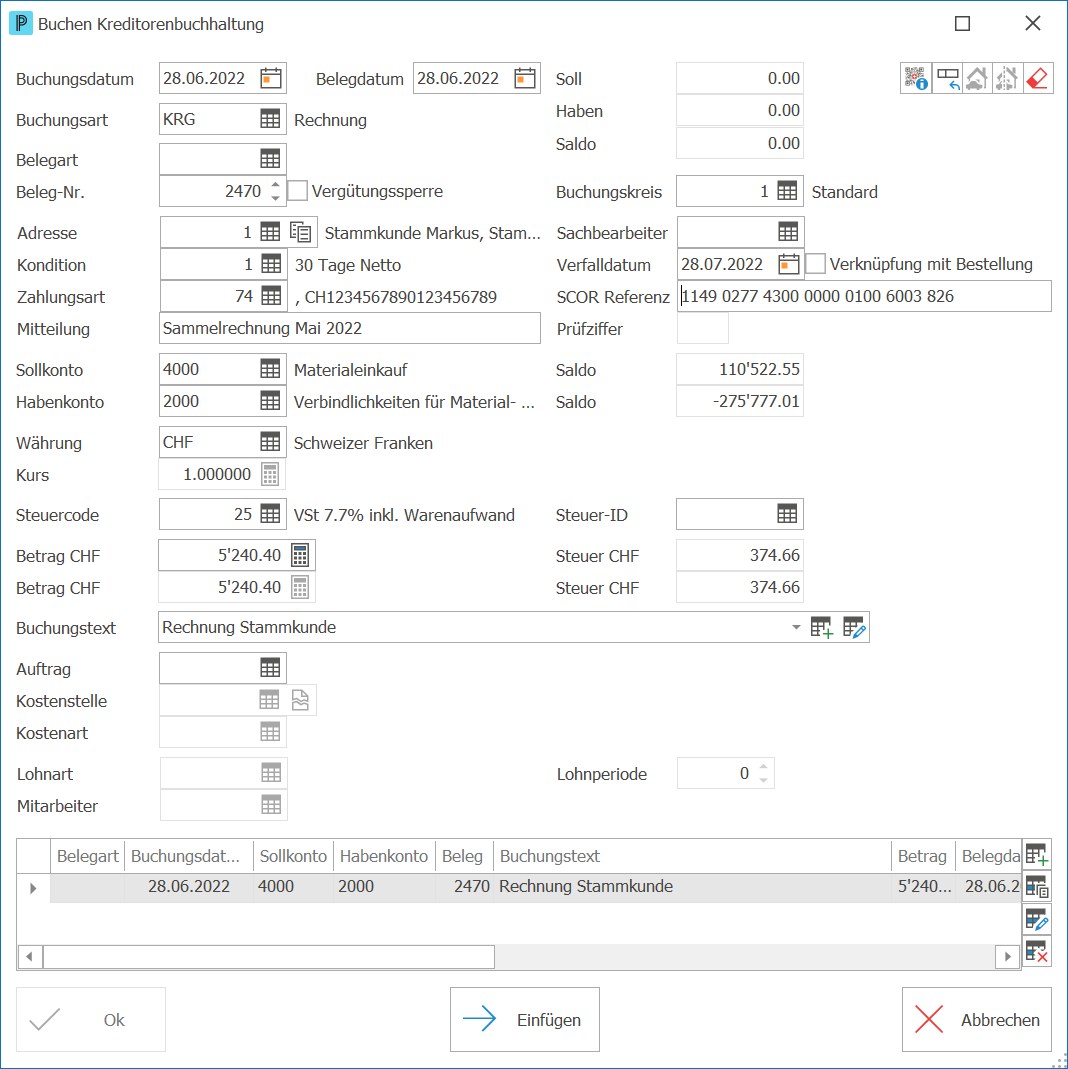This screenshot has width=1068, height=1069.
Task: Expand the booking row indicator arrow
Action: (33, 888)
